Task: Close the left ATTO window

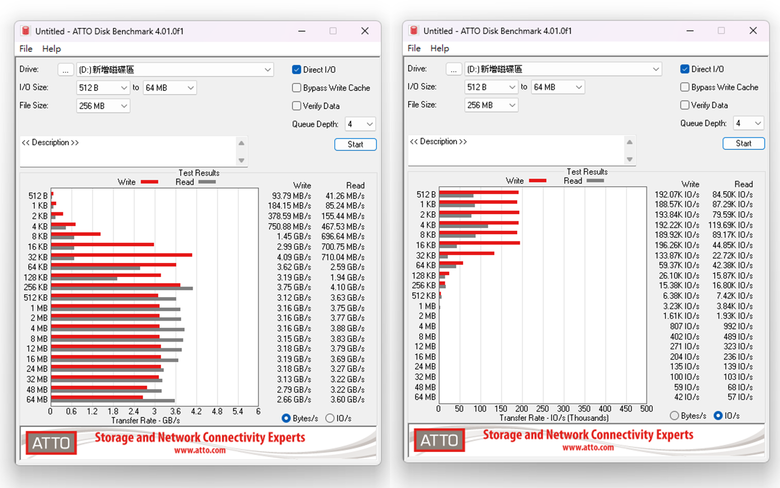Action: [365, 31]
